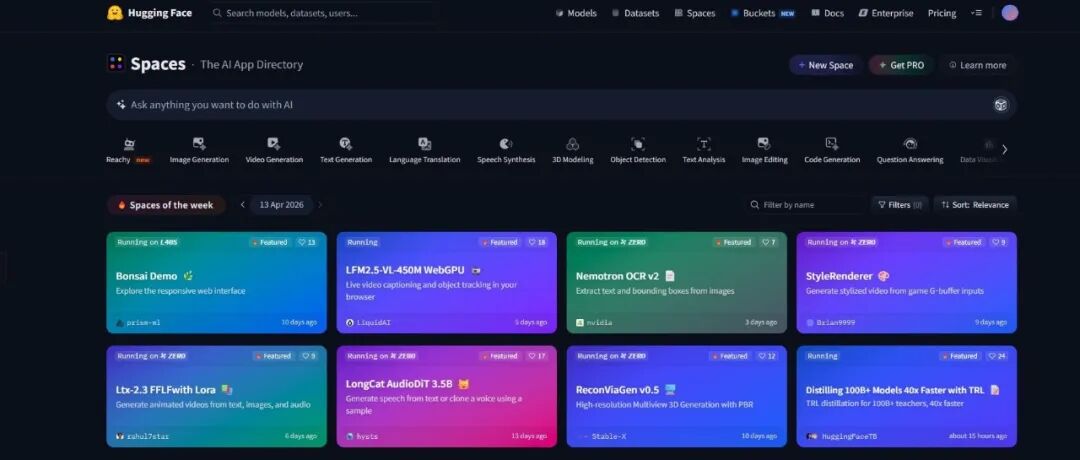This screenshot has height=460, width=1080.
Task: Choose the Language Translation category icon
Action: (424, 143)
